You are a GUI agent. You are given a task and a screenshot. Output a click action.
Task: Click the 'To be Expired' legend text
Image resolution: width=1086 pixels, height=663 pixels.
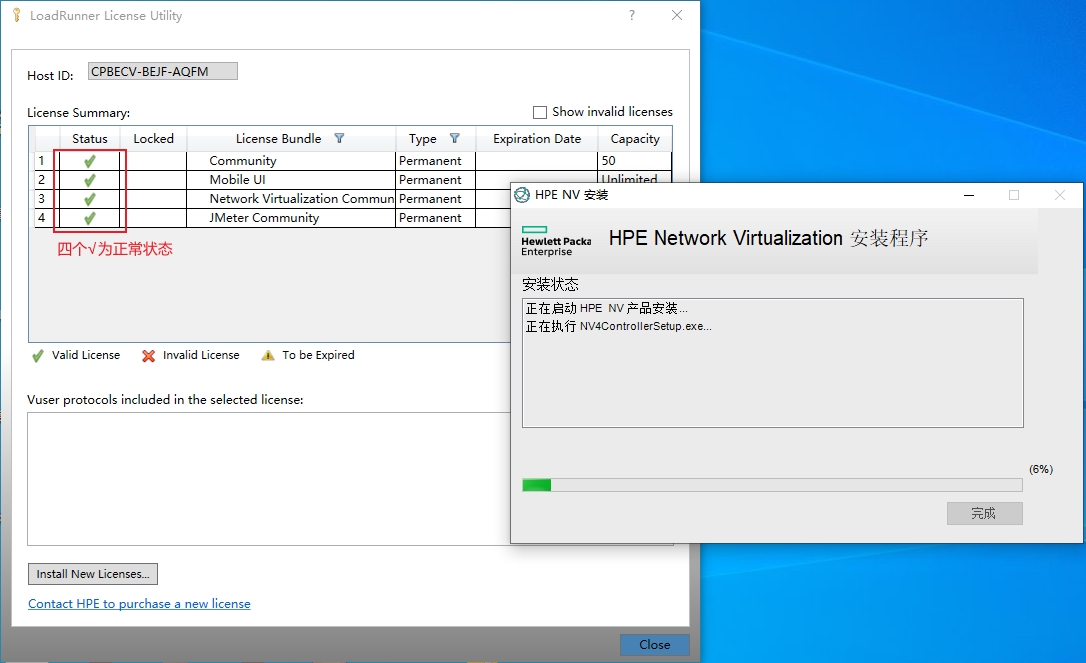[x=319, y=355]
